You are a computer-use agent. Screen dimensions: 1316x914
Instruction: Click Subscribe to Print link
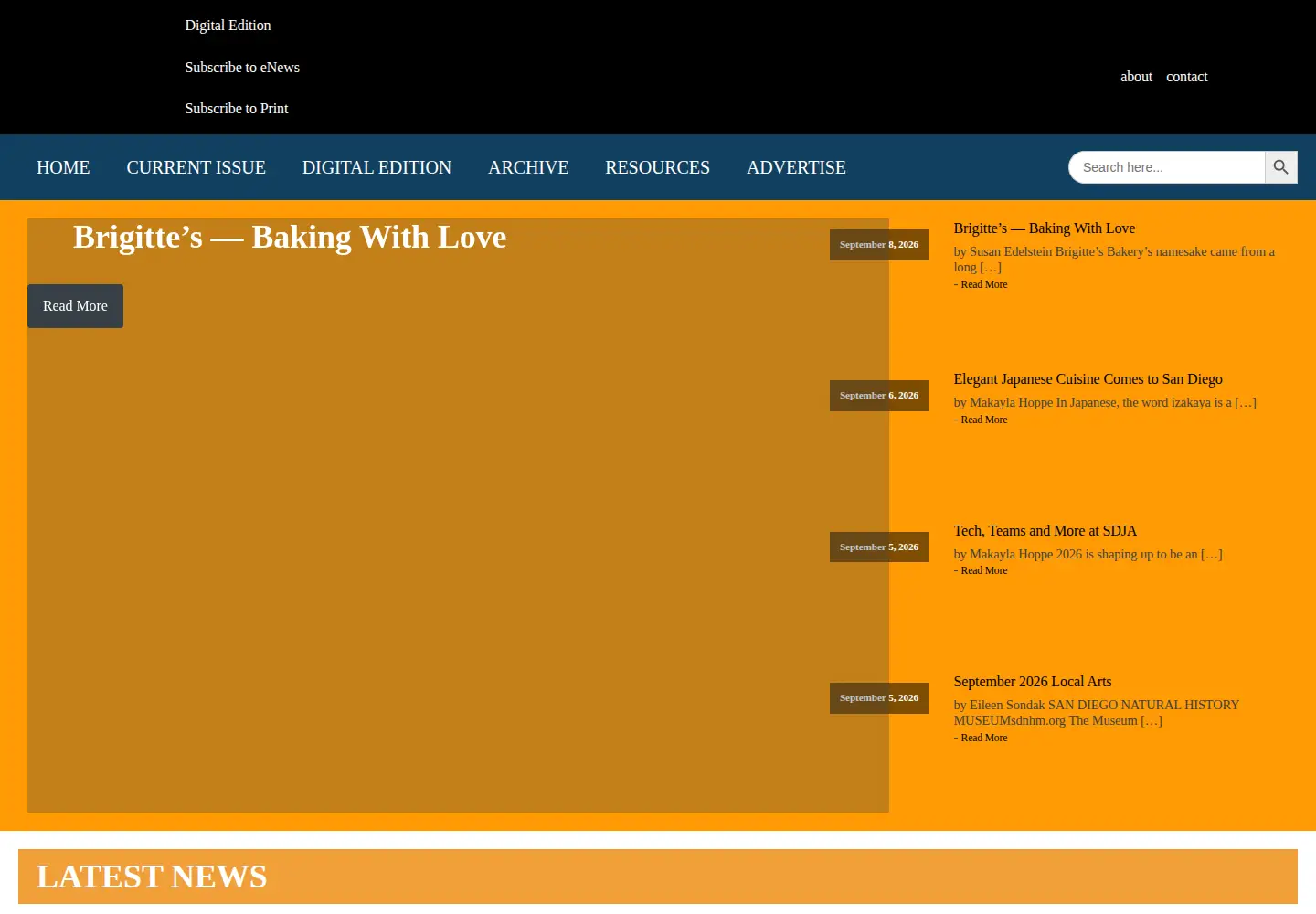[x=237, y=109]
